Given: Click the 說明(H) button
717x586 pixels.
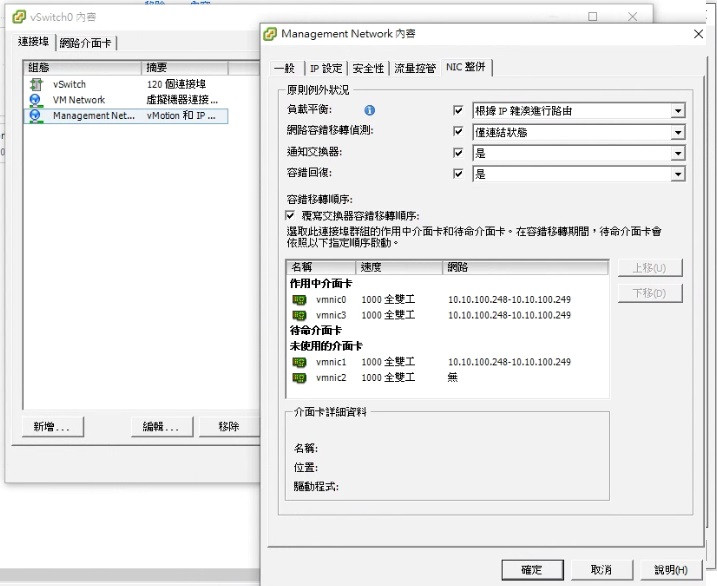Looking at the screenshot, I should point(671,570).
